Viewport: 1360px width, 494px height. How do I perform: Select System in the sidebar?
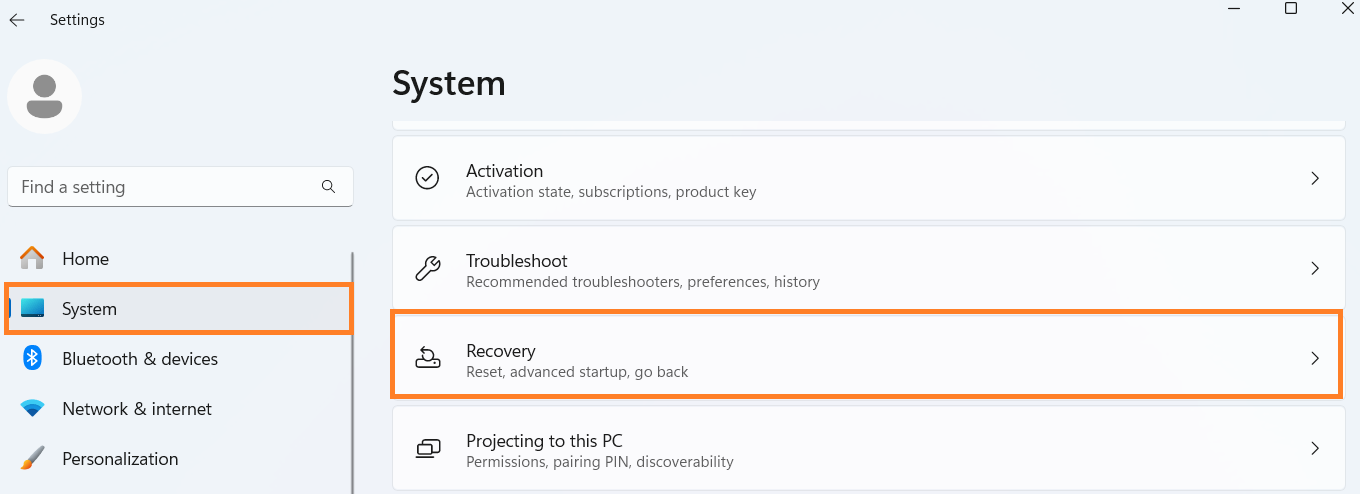(90, 309)
